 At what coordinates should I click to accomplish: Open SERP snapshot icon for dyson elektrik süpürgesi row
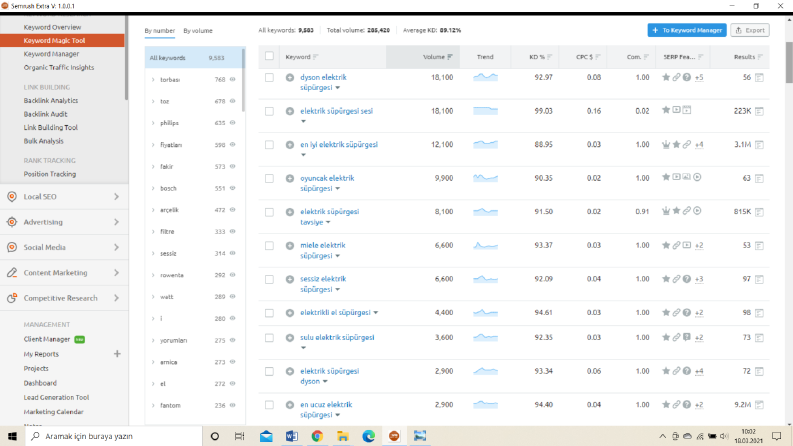pos(759,77)
